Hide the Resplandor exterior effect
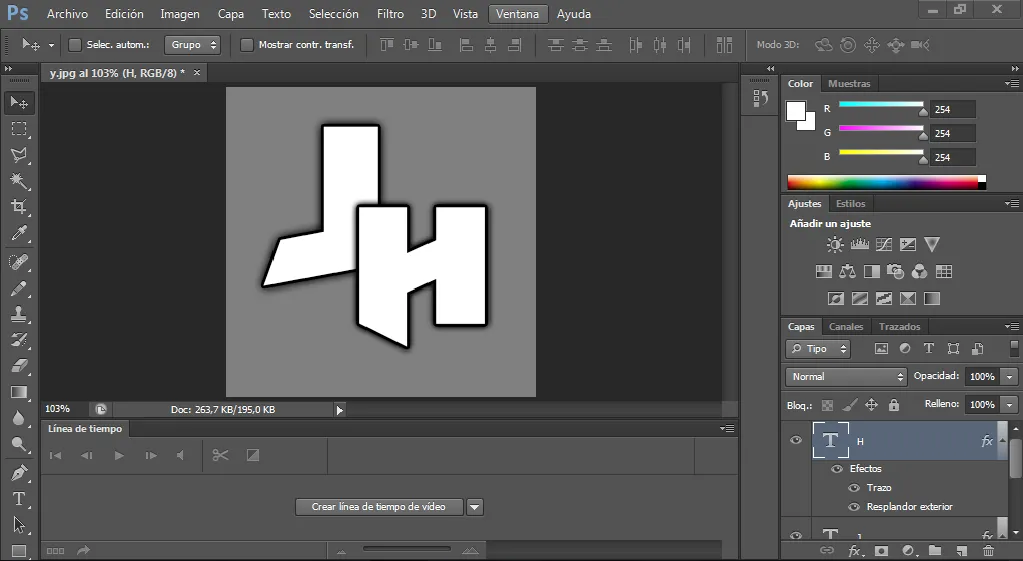The width and height of the screenshot is (1023, 561). (x=853, y=507)
